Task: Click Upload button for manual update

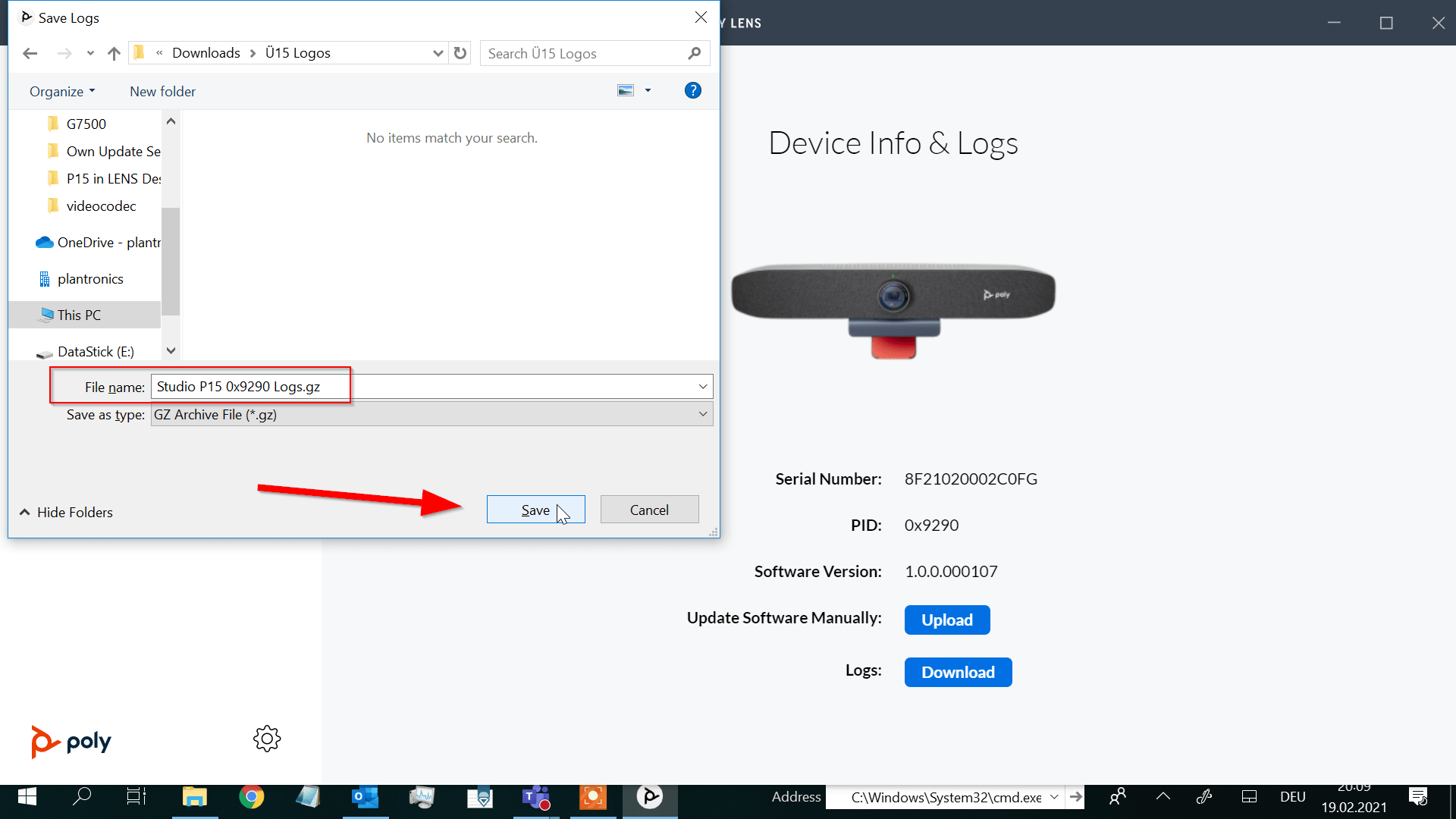Action: (947, 620)
